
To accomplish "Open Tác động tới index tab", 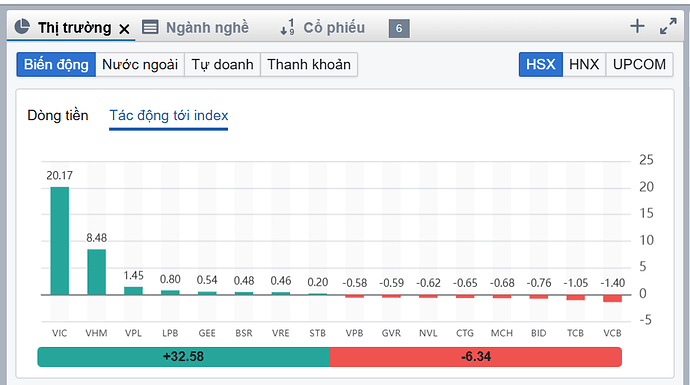I will 169,115.
